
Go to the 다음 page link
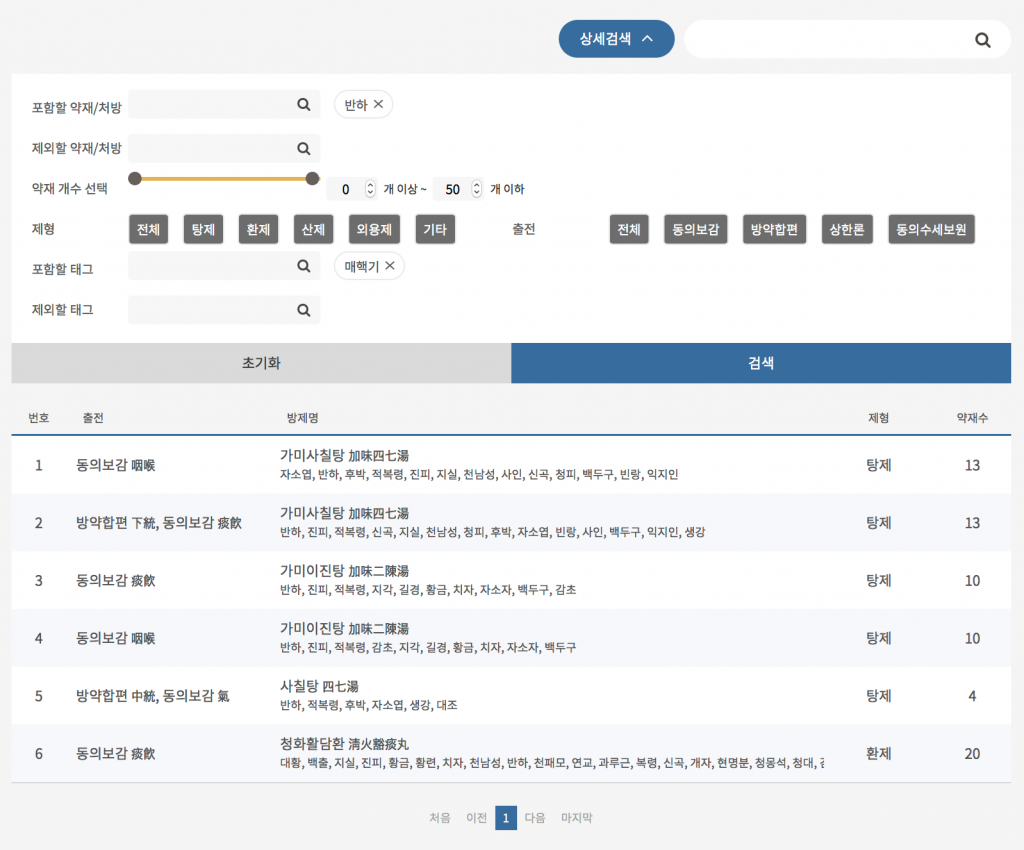(x=535, y=818)
